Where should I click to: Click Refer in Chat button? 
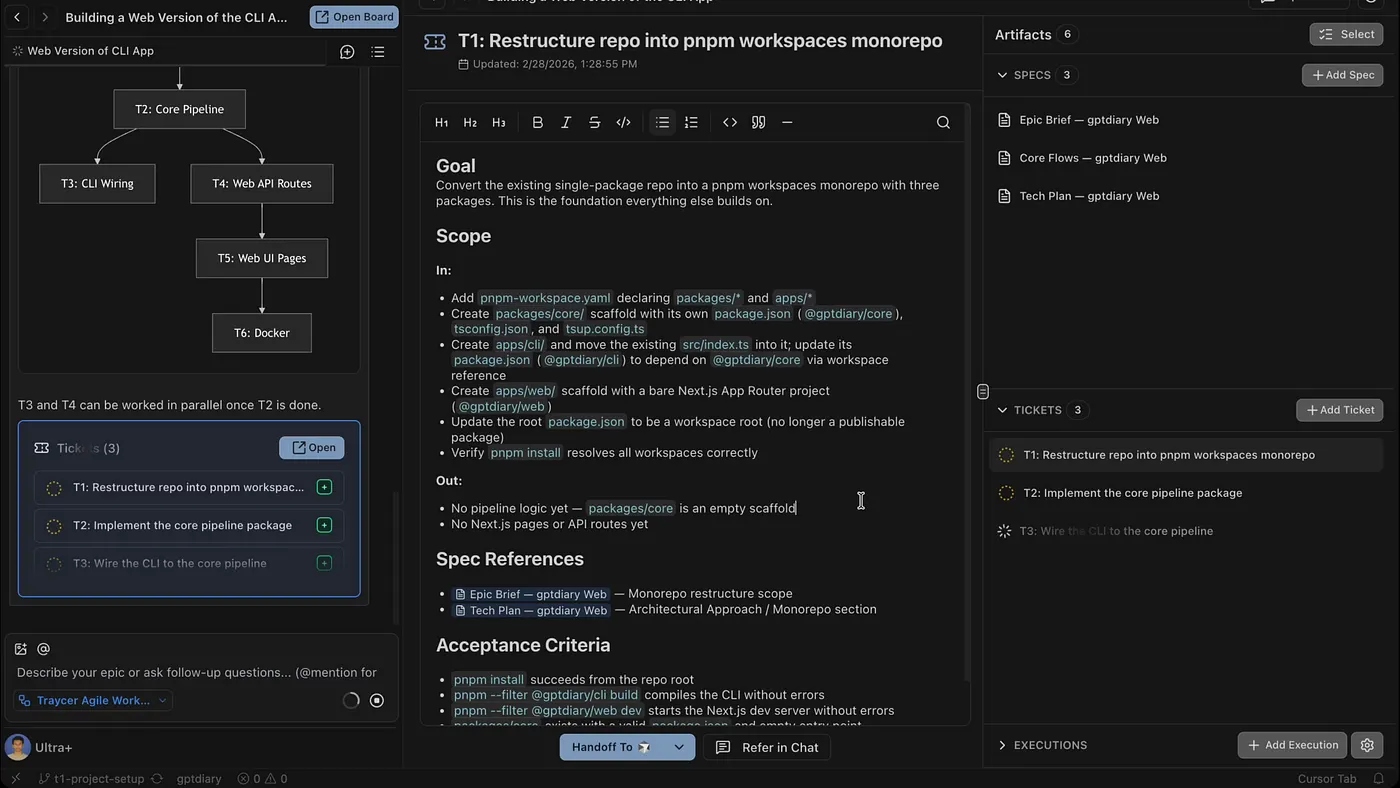(x=767, y=747)
